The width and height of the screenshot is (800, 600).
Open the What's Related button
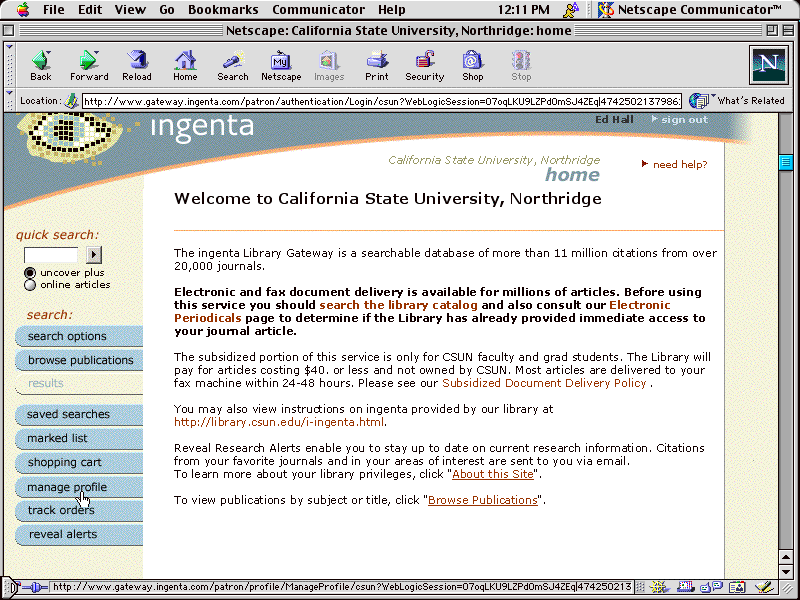pyautogui.click(x=737, y=101)
